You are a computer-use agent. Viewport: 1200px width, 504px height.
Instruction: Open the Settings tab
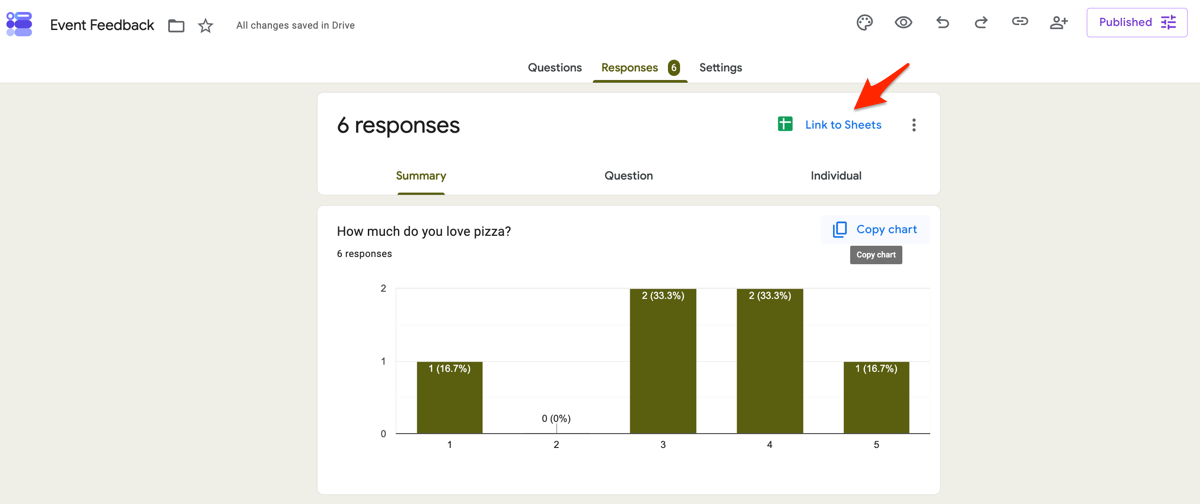tap(721, 68)
